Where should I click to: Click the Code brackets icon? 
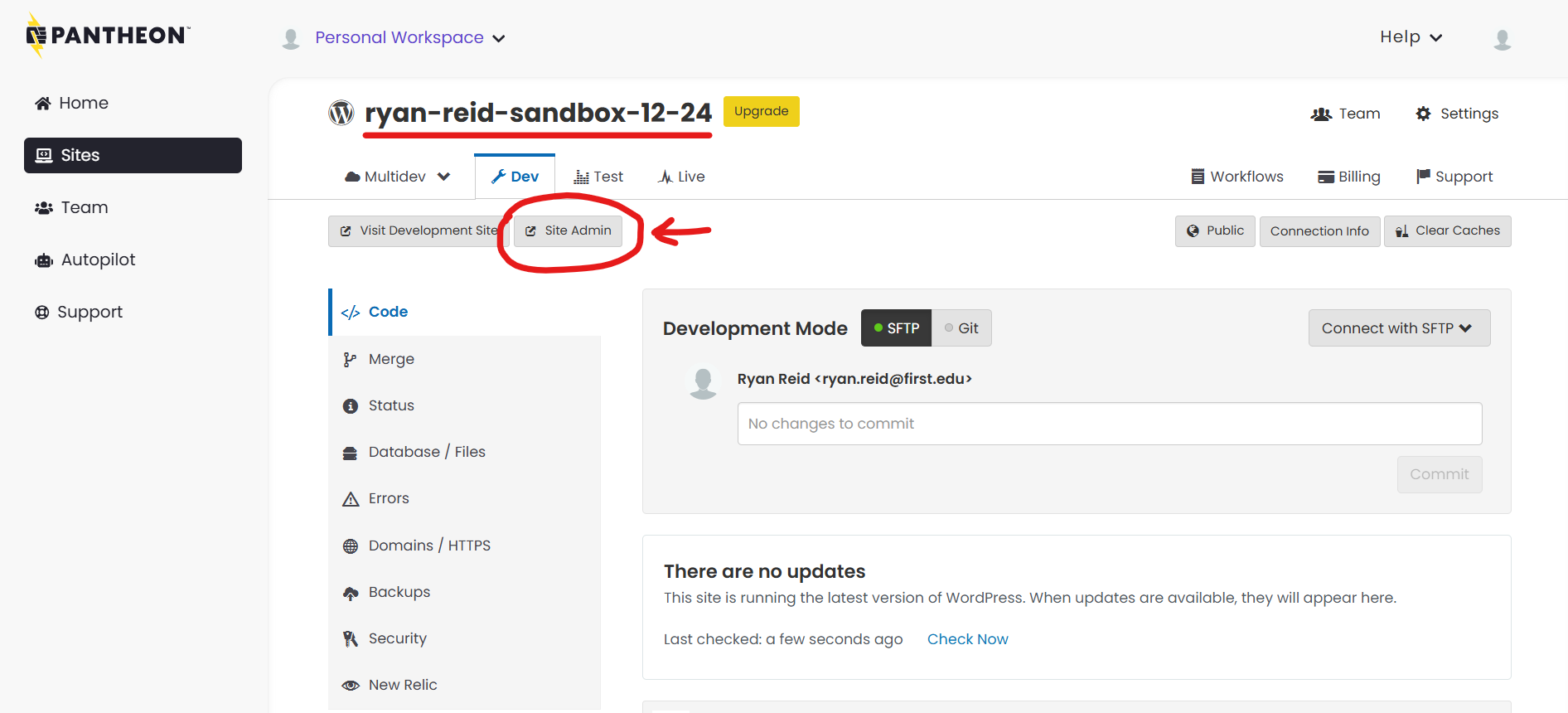pos(351,313)
